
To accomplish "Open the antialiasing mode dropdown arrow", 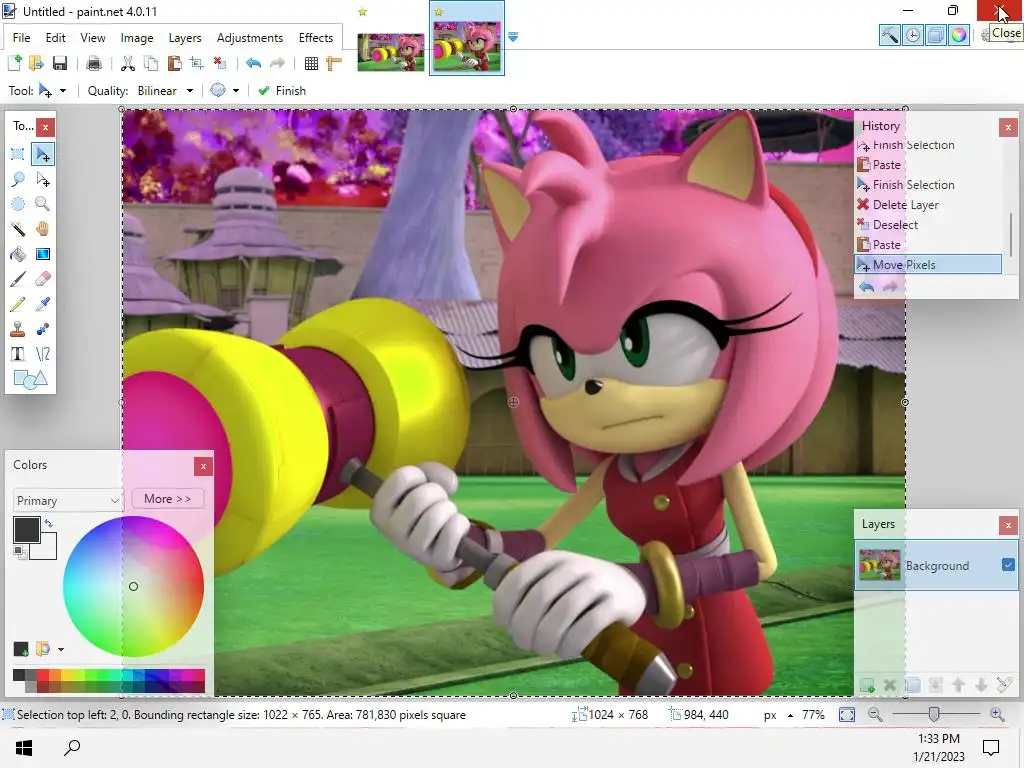I will click(x=236, y=91).
